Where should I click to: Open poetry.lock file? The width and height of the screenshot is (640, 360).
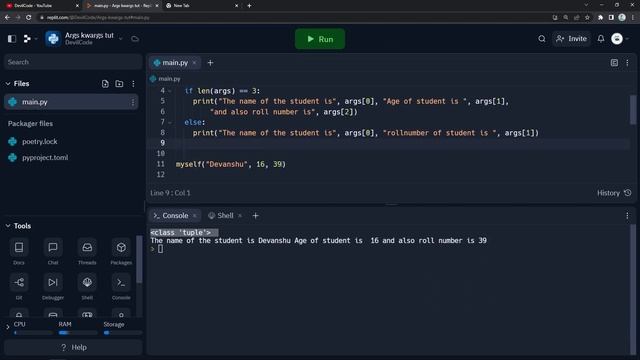coord(40,142)
